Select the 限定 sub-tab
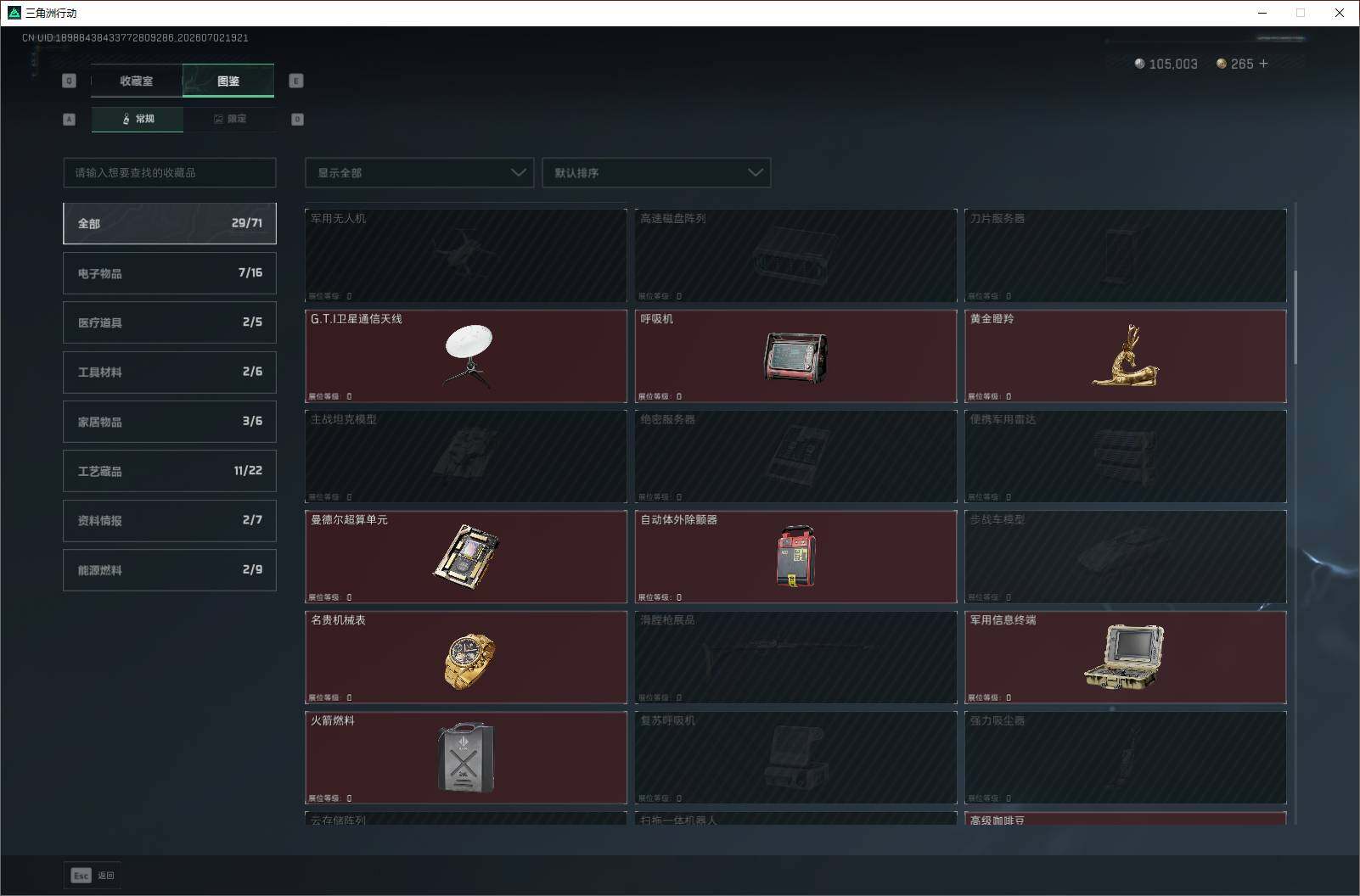The width and height of the screenshot is (1360, 896). pos(229,119)
